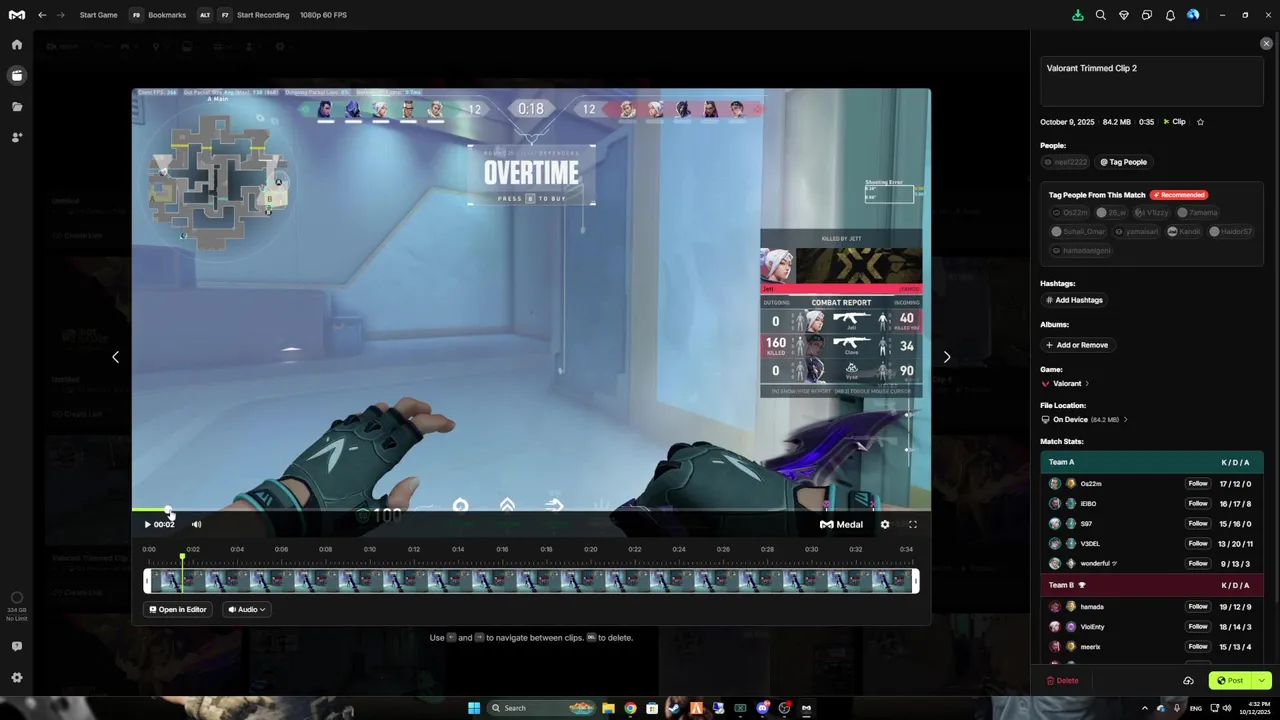Tag player hamadanigeni from match
Image resolution: width=1280 pixels, height=720 pixels.
(x=1081, y=250)
